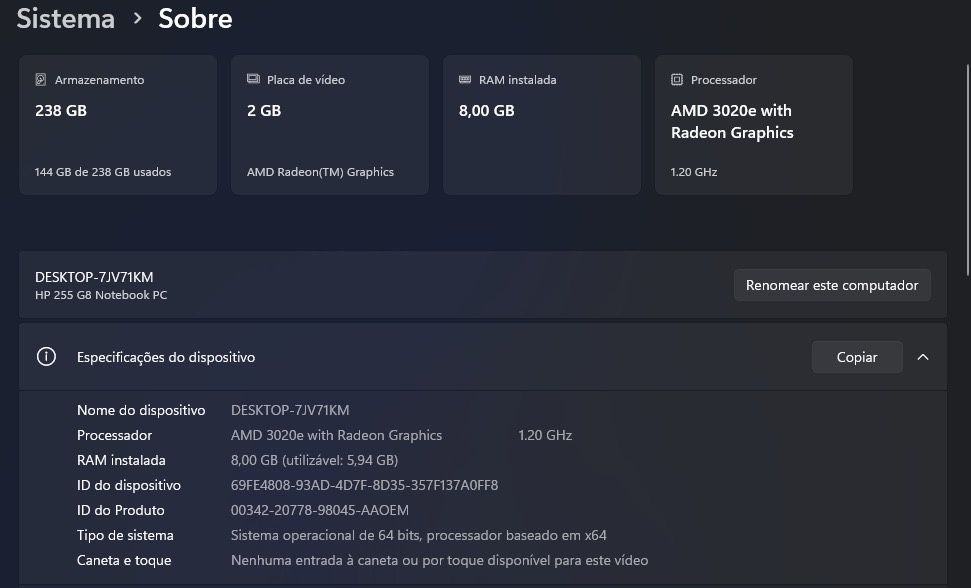The height and width of the screenshot is (588, 971).
Task: Click the video card icon beside Placa de vídeo
Action: click(253, 79)
